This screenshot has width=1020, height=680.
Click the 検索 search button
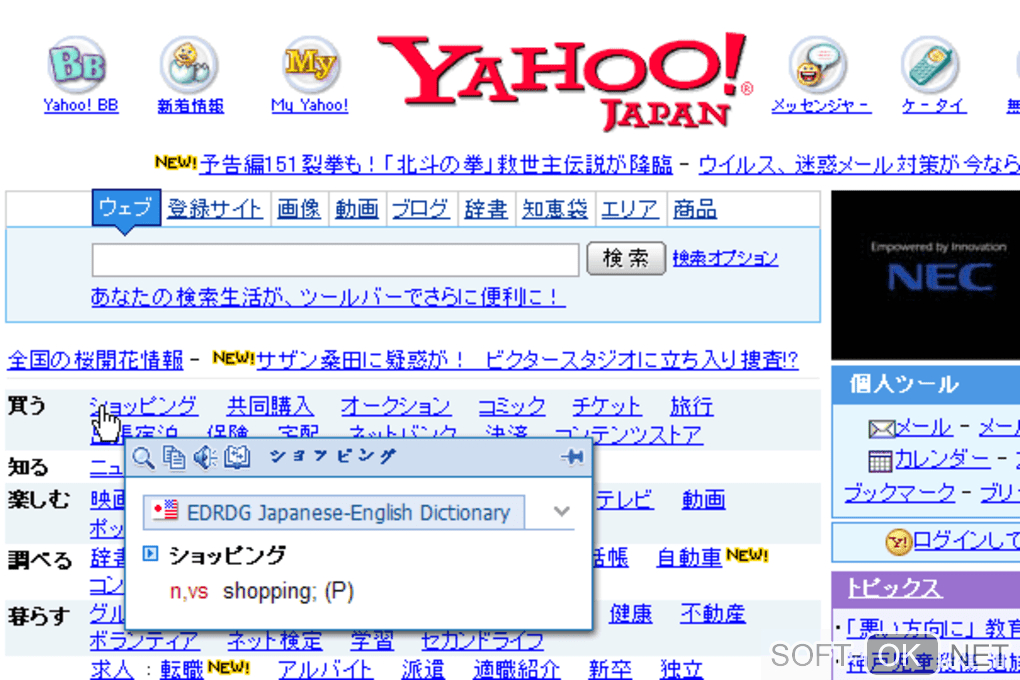pyautogui.click(x=626, y=258)
